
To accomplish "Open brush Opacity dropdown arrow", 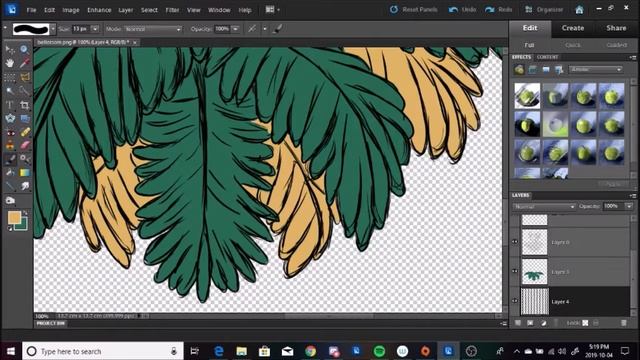I will [236, 29].
